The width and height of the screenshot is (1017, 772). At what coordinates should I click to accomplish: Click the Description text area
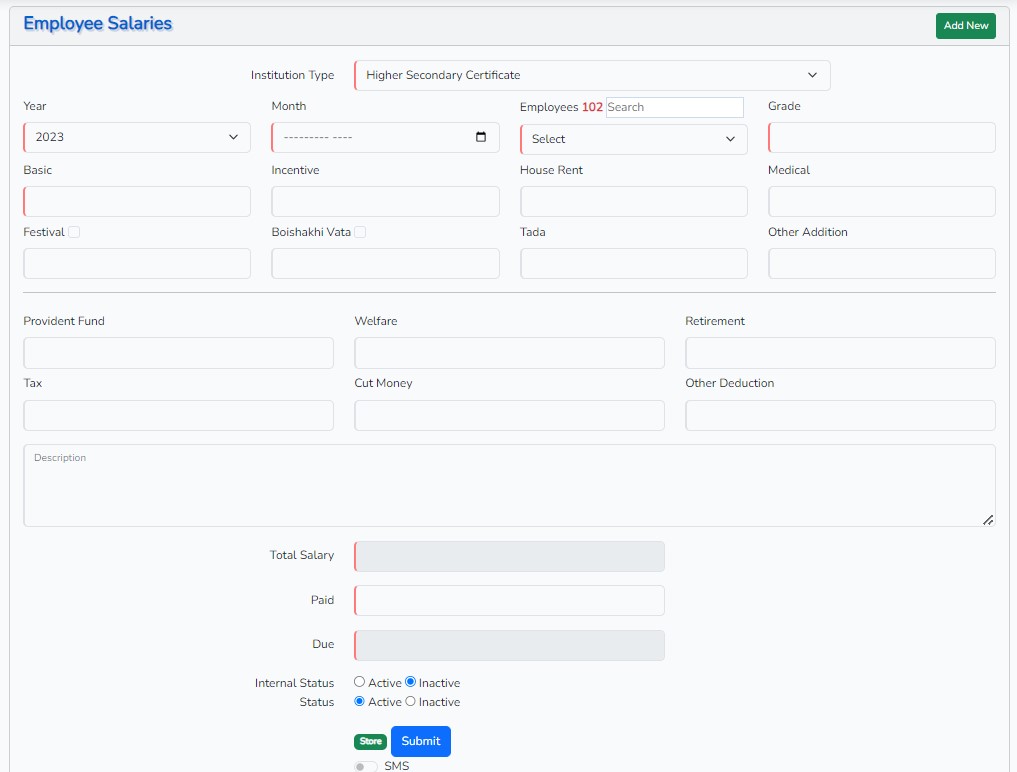pos(509,485)
